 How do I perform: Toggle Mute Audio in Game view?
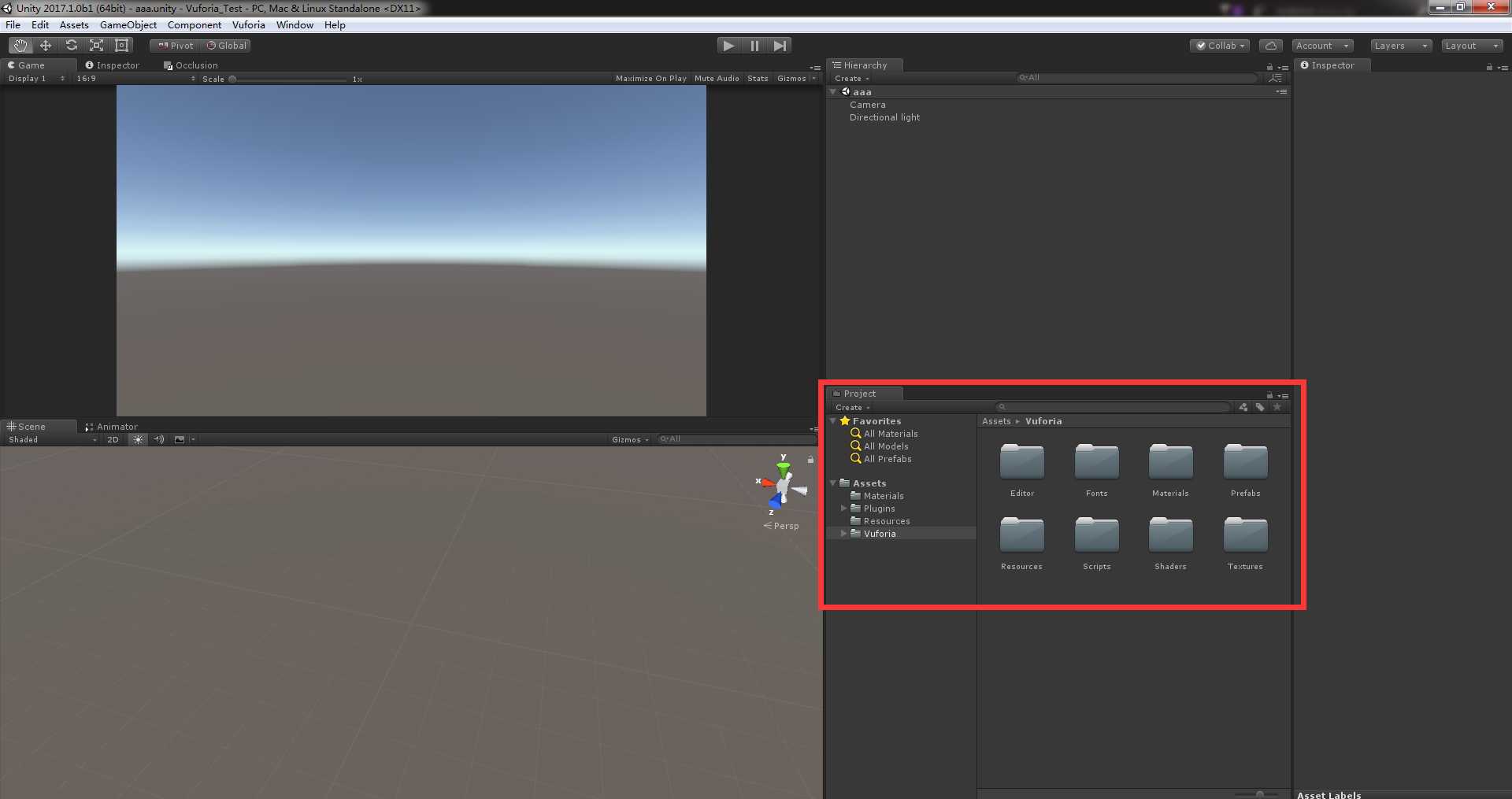pyautogui.click(x=717, y=79)
